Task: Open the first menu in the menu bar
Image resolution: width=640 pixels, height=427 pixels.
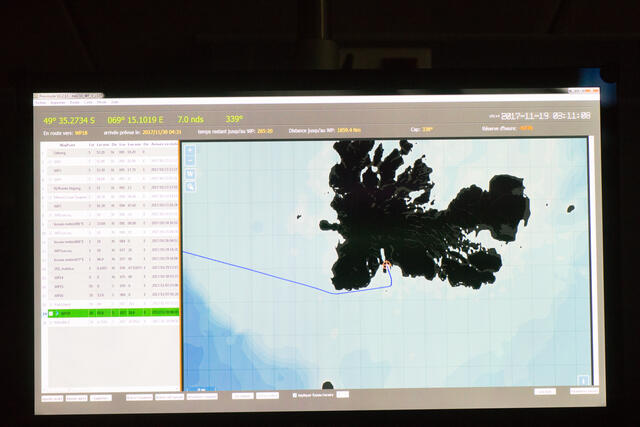Action: 41,102
